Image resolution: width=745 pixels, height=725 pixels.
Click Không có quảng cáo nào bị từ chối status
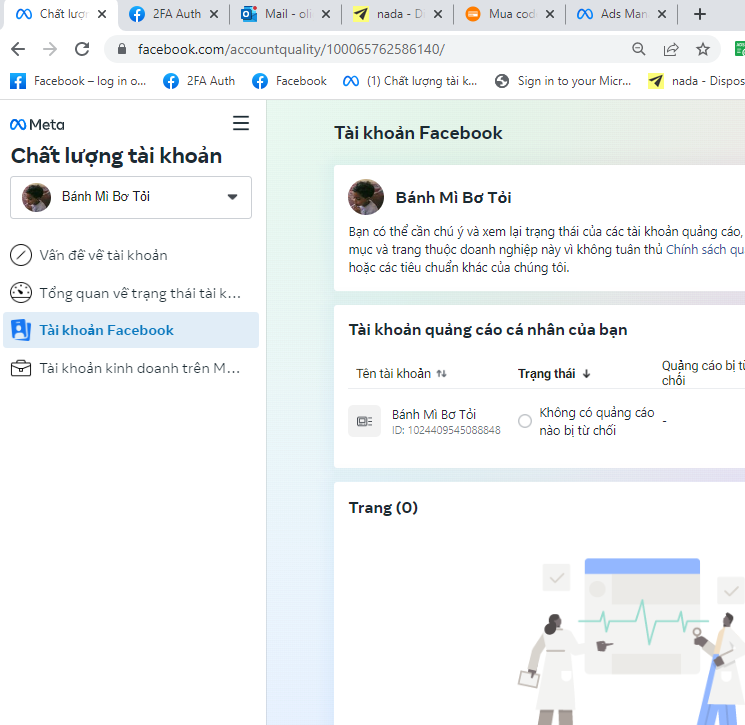[x=596, y=421]
